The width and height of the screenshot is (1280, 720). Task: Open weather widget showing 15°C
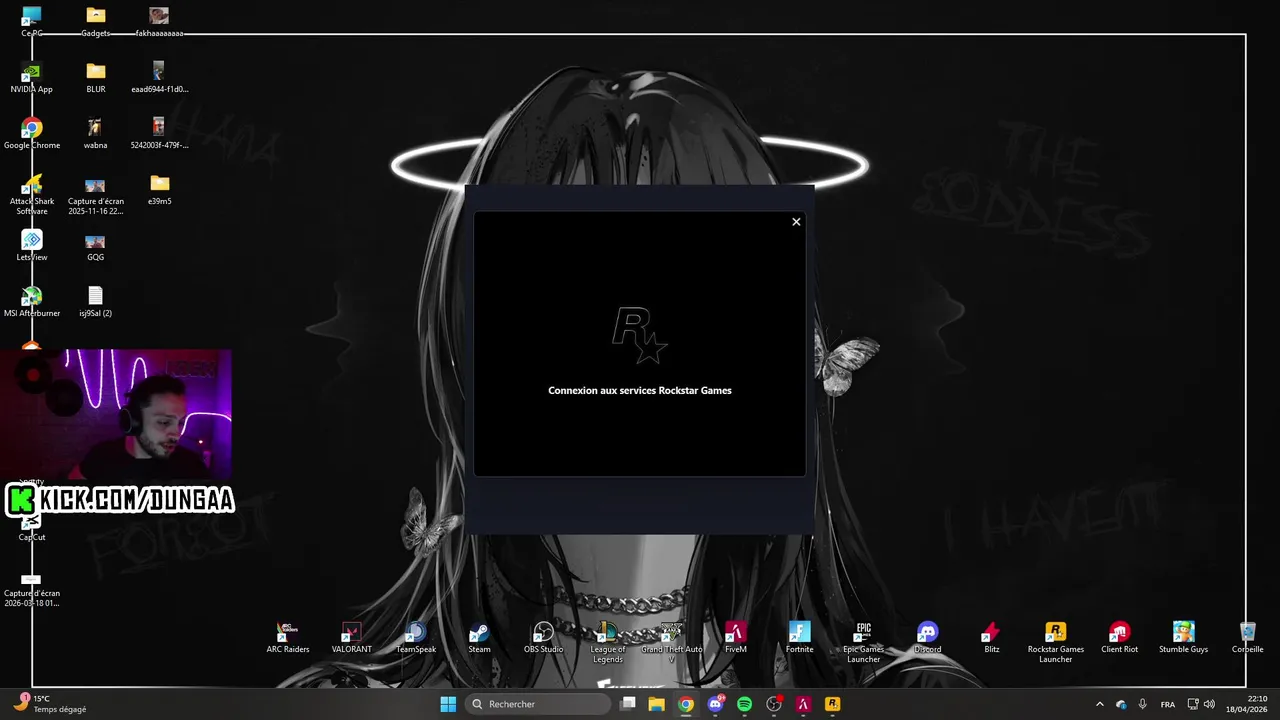[x=50, y=704]
